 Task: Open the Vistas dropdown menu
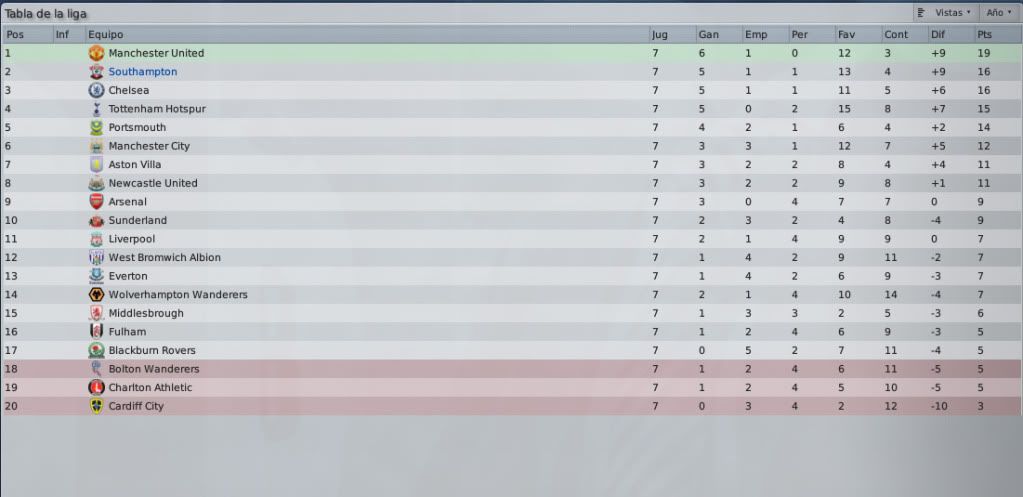945,12
